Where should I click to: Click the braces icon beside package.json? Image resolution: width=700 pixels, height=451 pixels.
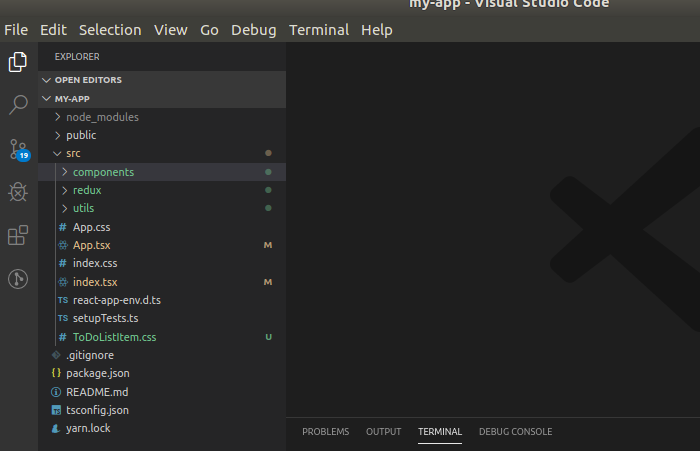click(56, 373)
